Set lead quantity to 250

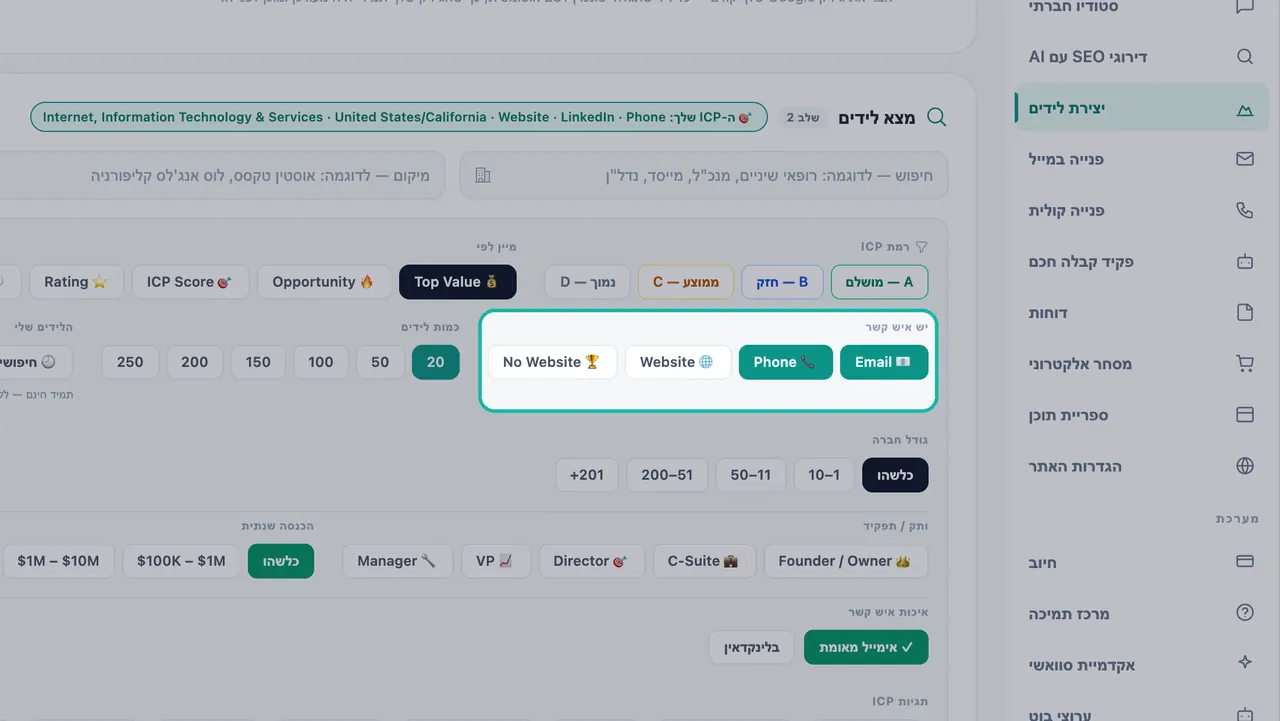point(130,362)
